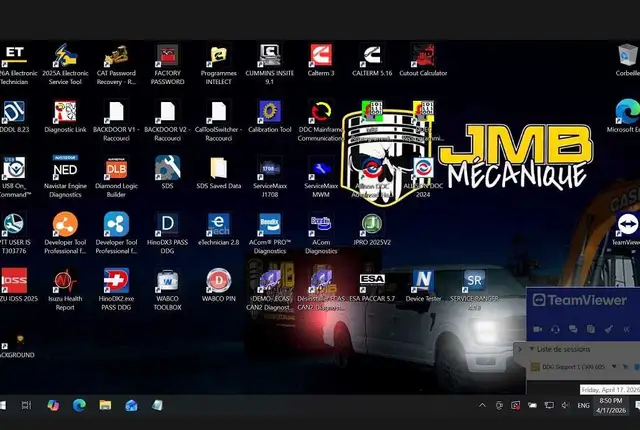Launch WABCO TOOLBOX
This screenshot has height=430, width=640.
[167, 289]
